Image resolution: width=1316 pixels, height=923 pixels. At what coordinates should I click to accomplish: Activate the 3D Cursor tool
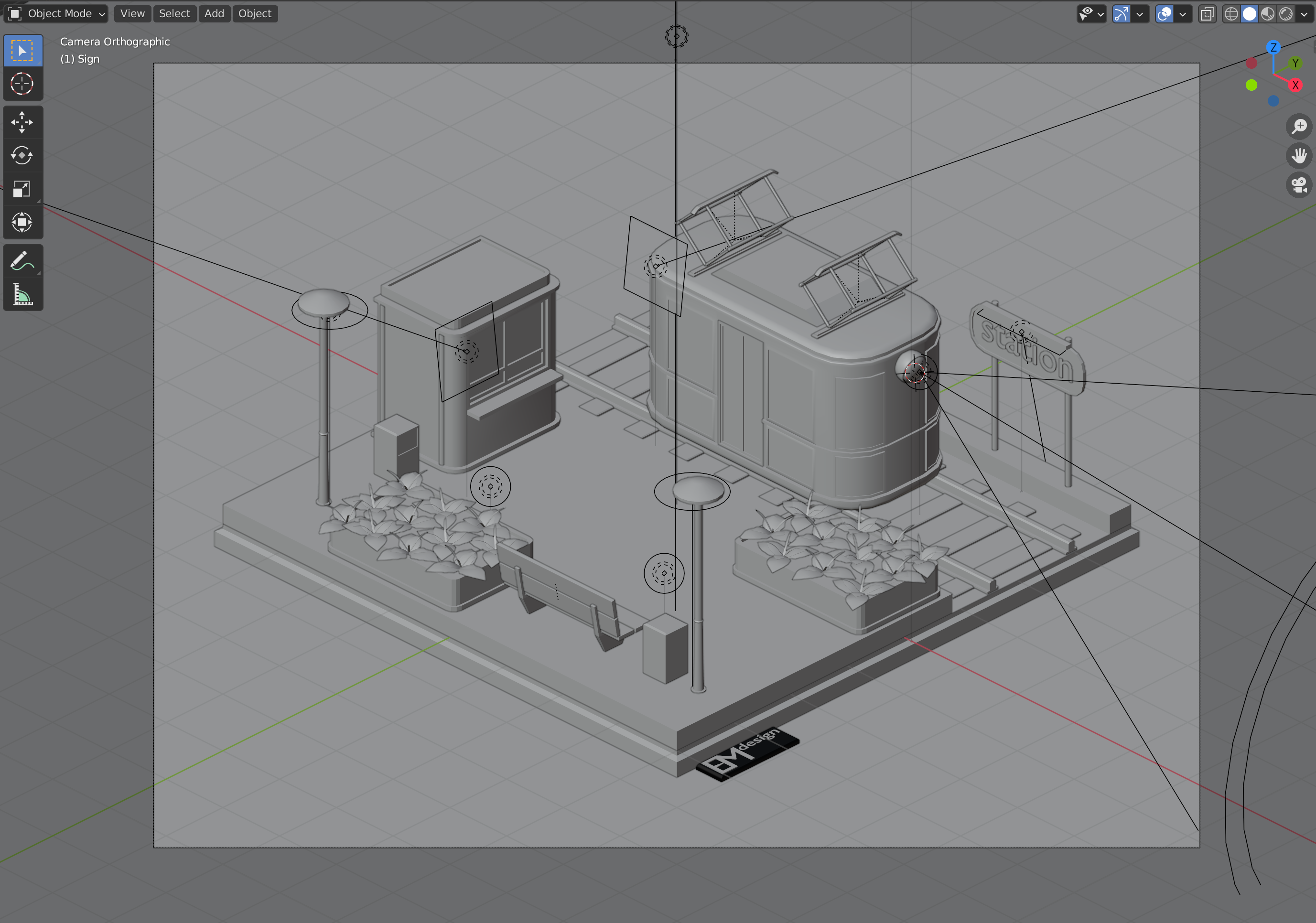[22, 84]
